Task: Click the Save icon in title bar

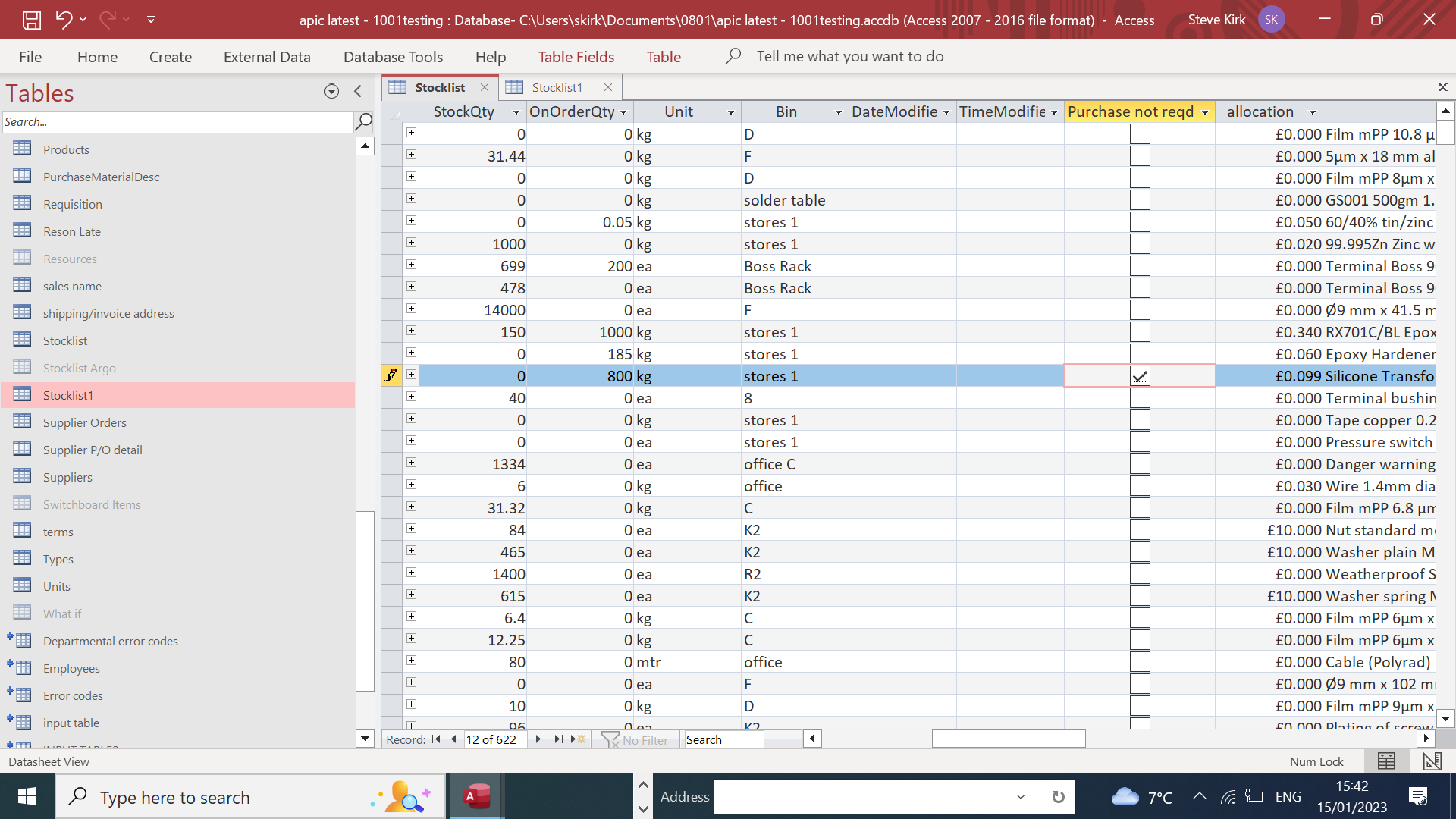Action: pos(31,20)
